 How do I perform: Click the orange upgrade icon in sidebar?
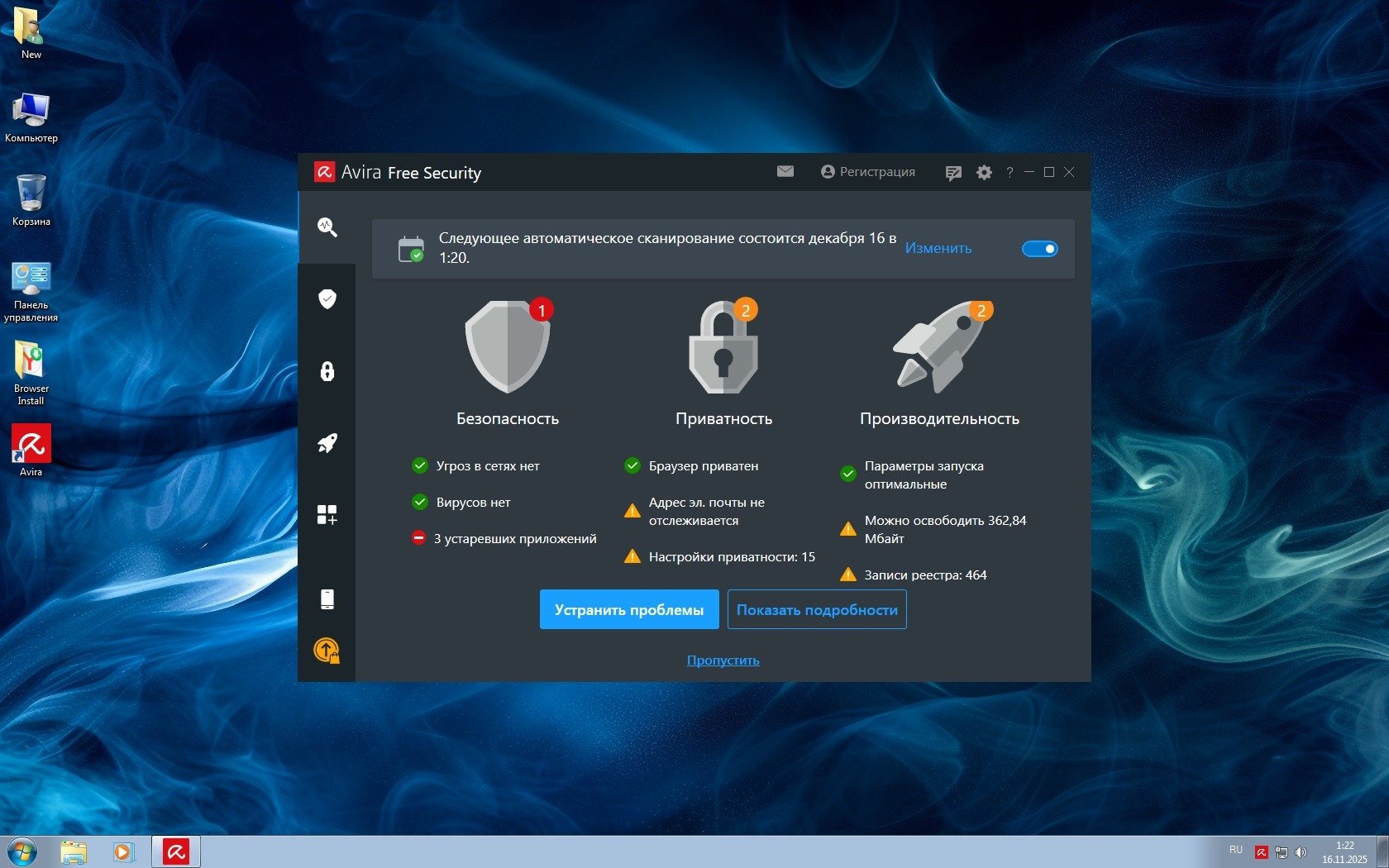click(x=327, y=651)
